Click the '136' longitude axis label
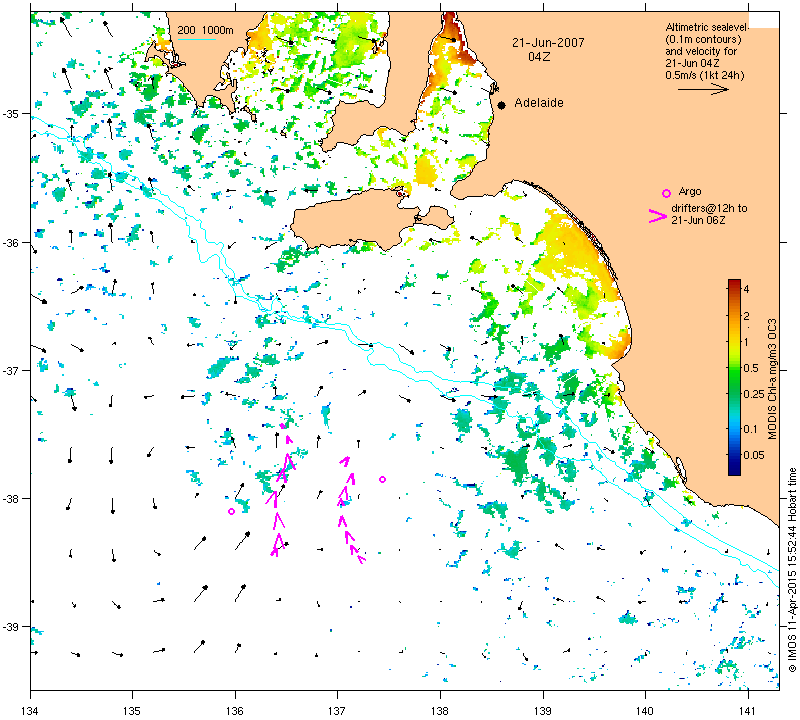This screenshot has width=800, height=720. (x=235, y=710)
